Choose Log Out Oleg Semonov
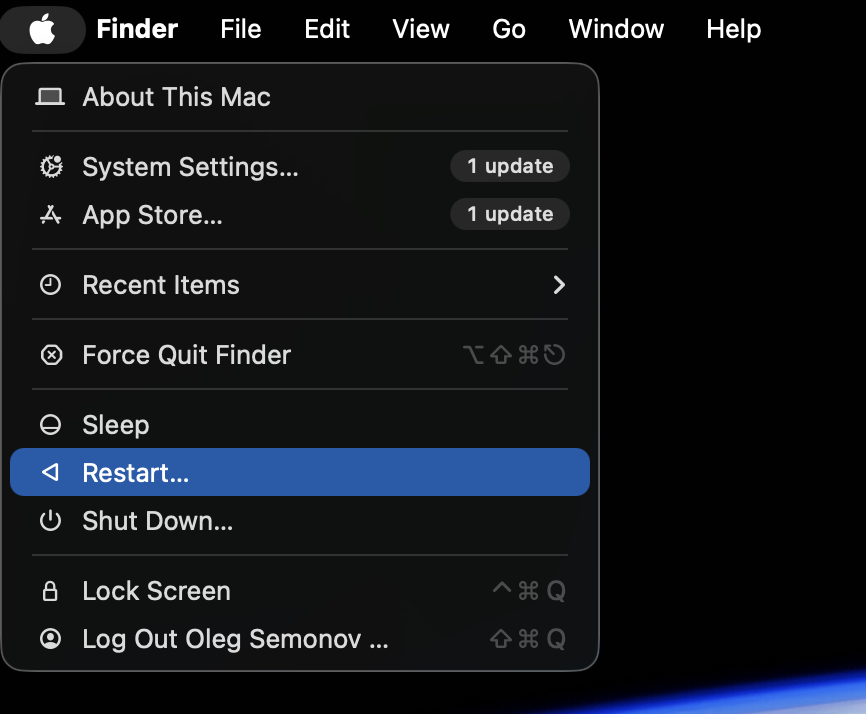866x714 pixels. click(235, 639)
